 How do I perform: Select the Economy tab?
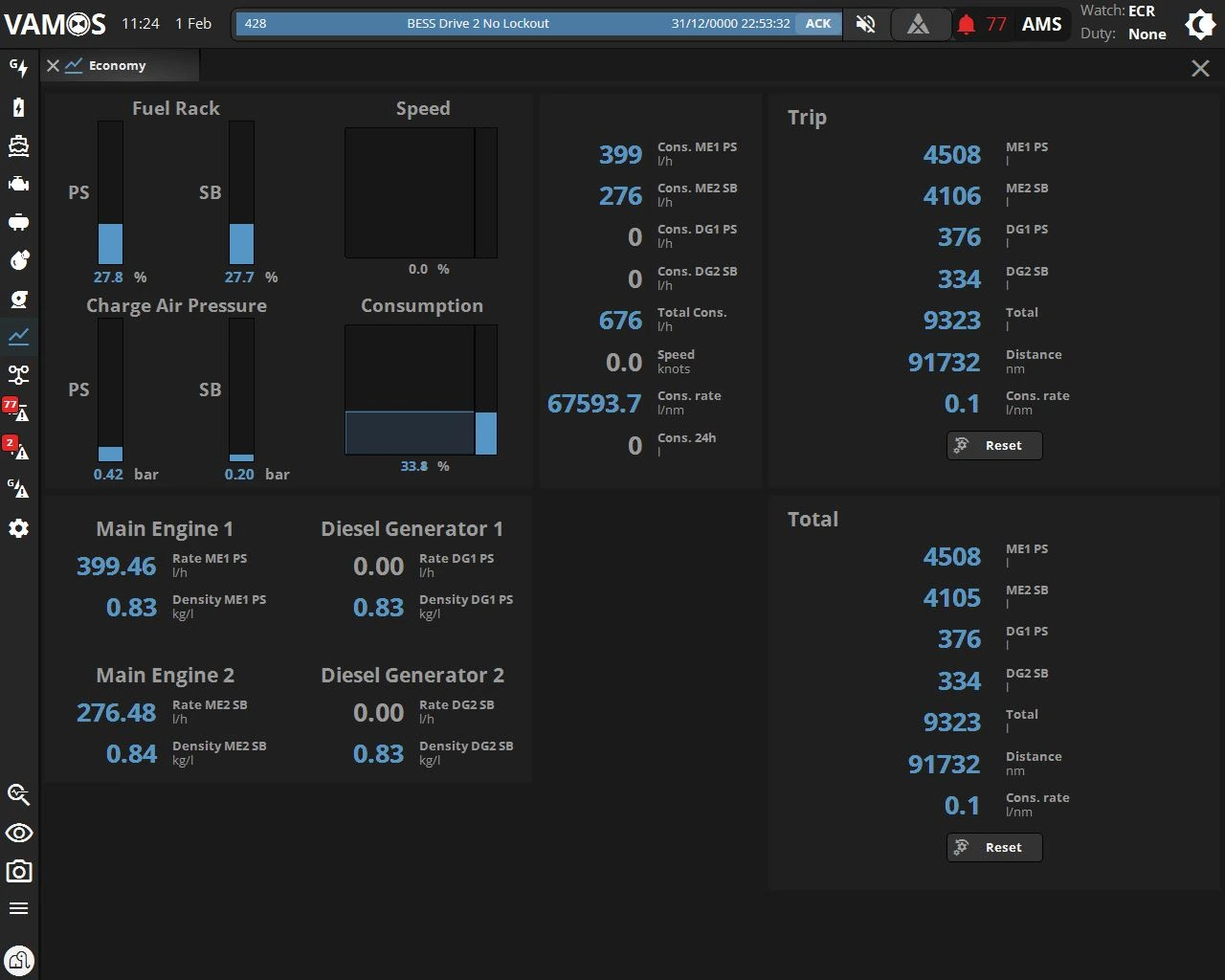coord(118,65)
